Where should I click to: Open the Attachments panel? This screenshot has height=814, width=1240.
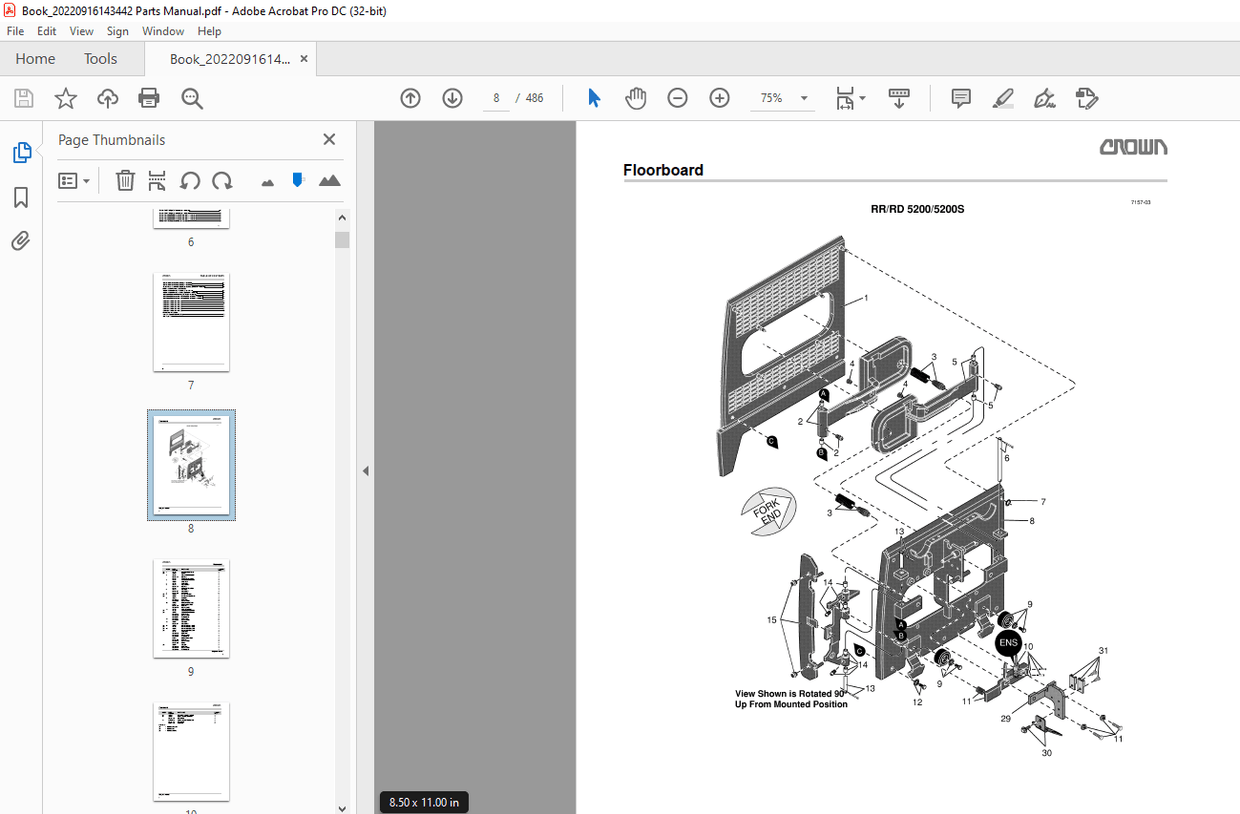click(x=21, y=240)
